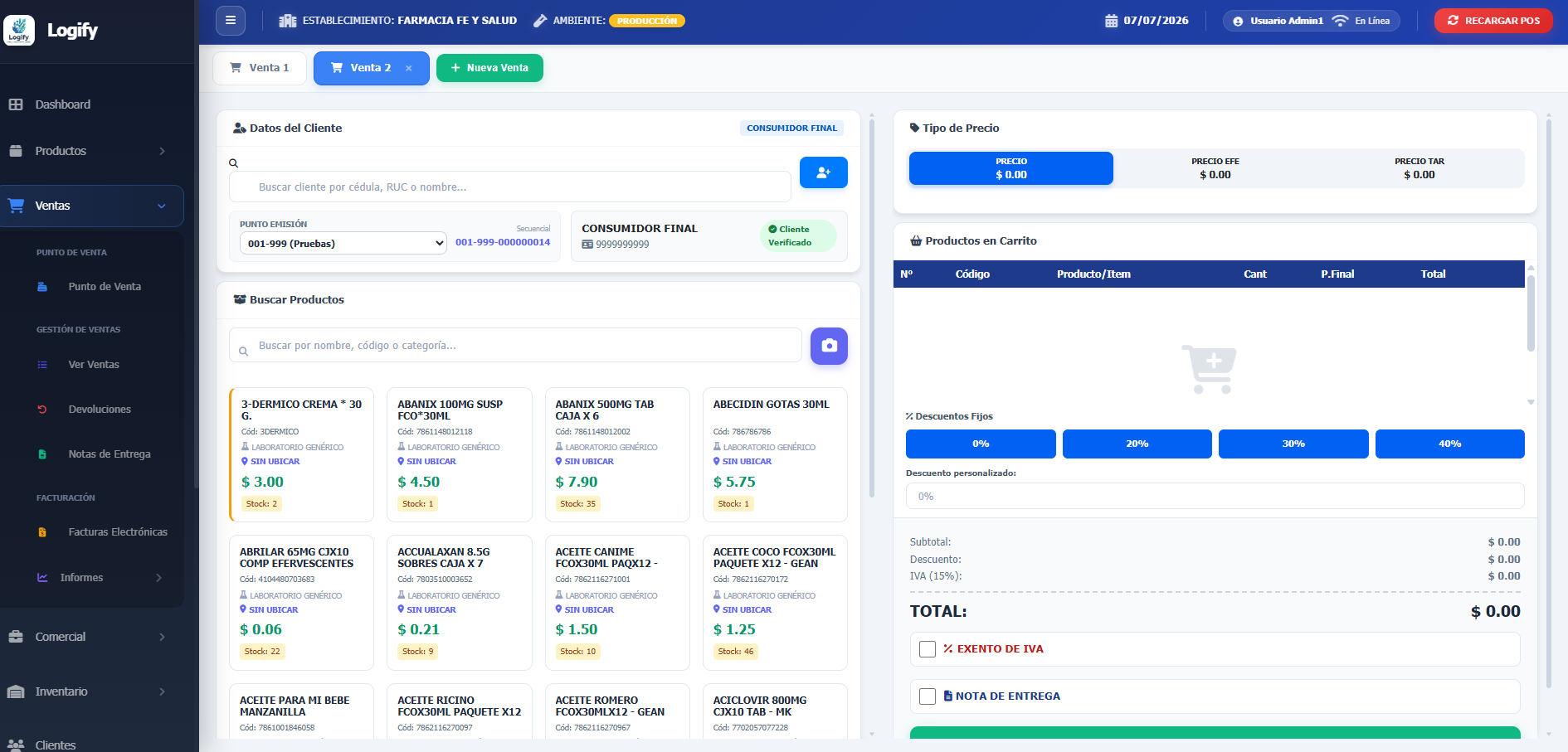Add ABECIDIN GOTAS 30ML product card
The width and height of the screenshot is (1568, 752).
(775, 454)
